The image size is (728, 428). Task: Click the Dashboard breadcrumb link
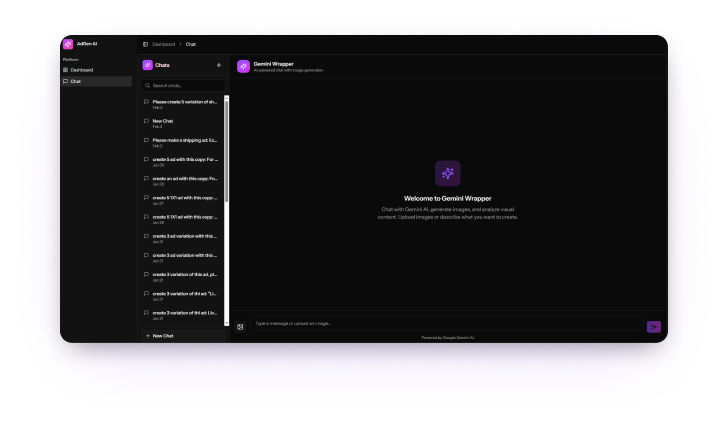pos(163,44)
